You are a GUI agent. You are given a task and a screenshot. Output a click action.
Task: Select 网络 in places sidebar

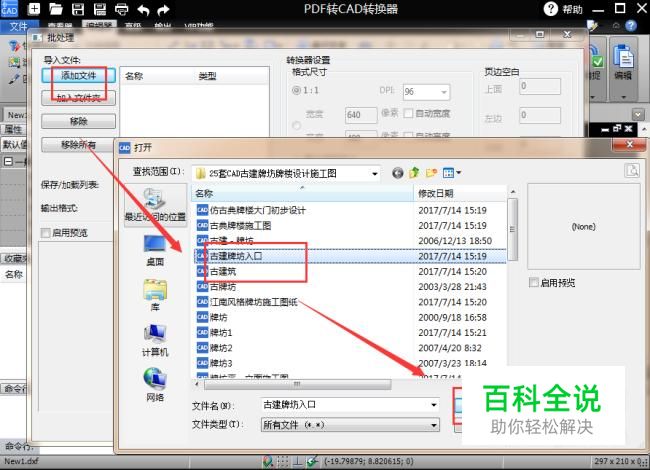tap(155, 385)
